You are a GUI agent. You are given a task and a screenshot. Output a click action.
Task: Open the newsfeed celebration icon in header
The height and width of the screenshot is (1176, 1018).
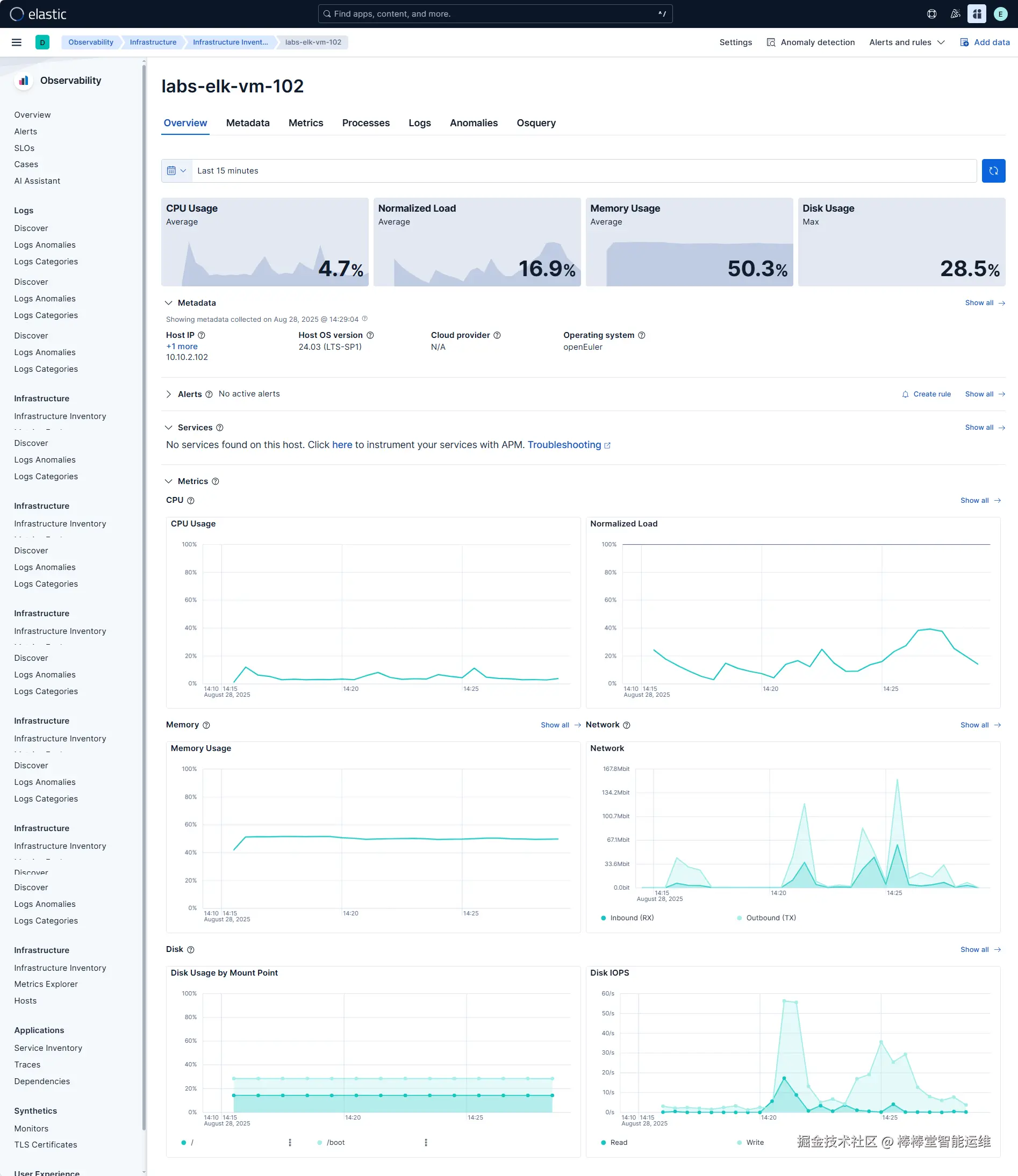coord(955,13)
